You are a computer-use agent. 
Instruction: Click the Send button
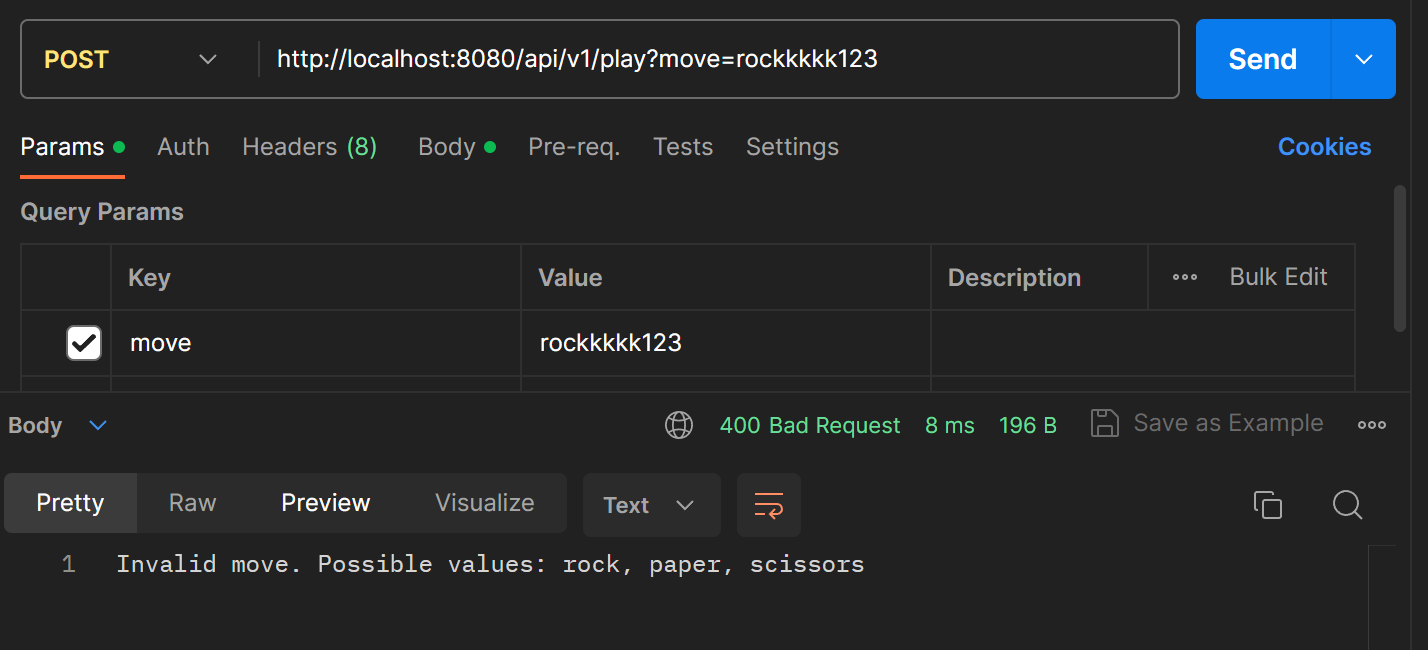tap(1262, 59)
